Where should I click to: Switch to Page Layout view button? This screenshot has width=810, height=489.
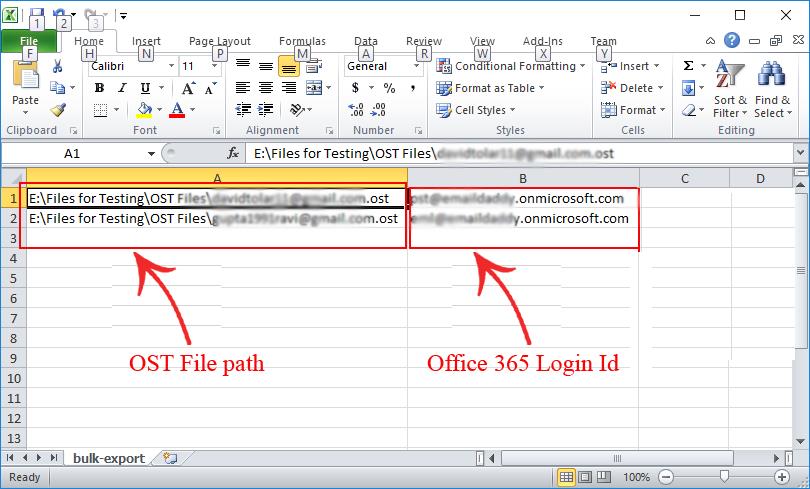(x=585, y=477)
